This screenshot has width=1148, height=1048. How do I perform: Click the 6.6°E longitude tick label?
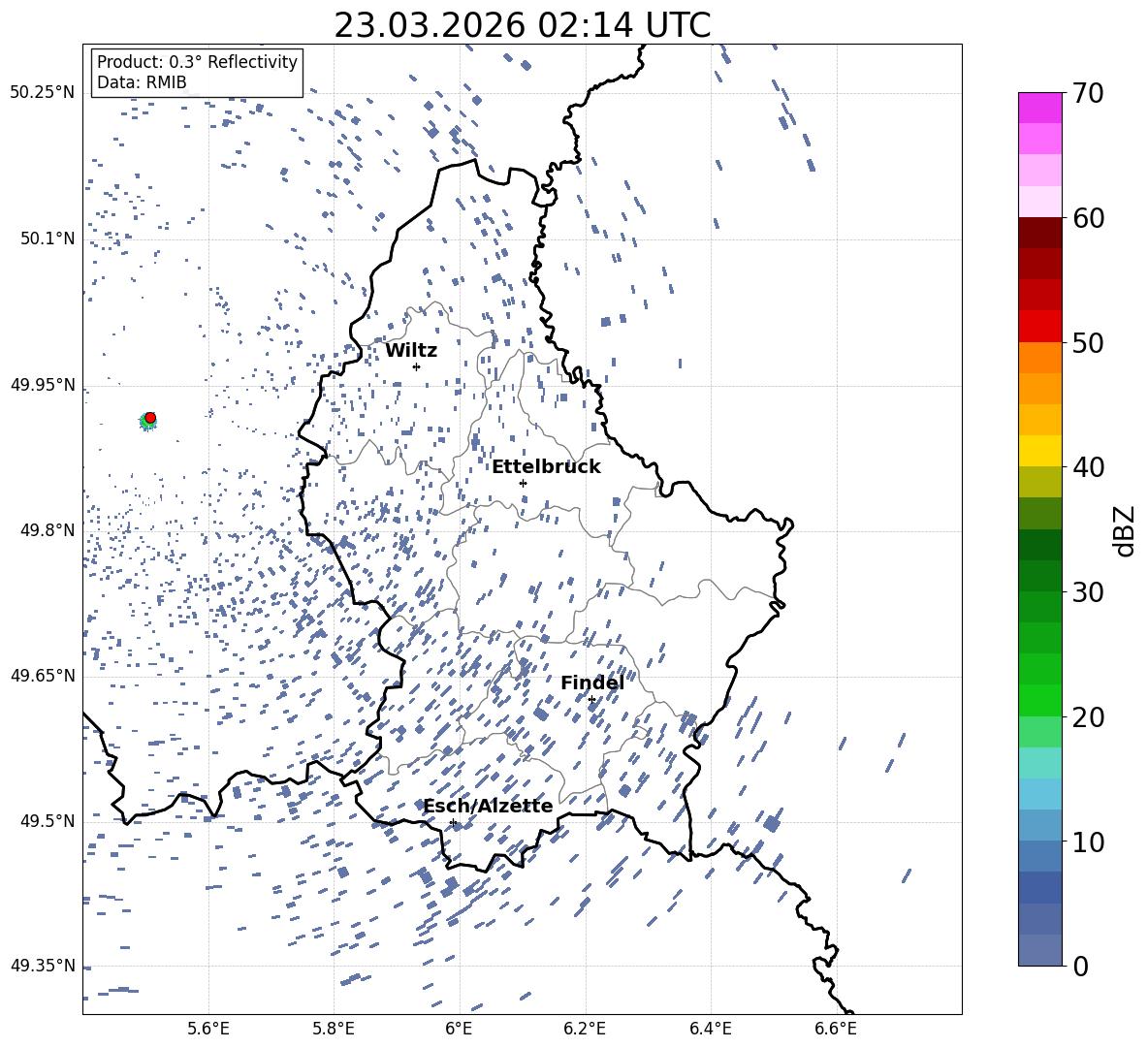click(835, 1028)
